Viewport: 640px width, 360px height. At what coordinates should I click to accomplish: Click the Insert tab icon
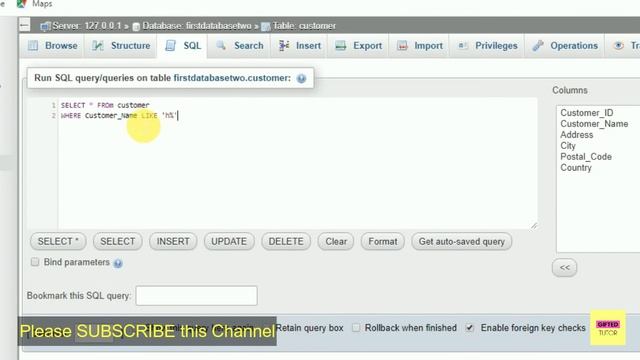(x=284, y=46)
